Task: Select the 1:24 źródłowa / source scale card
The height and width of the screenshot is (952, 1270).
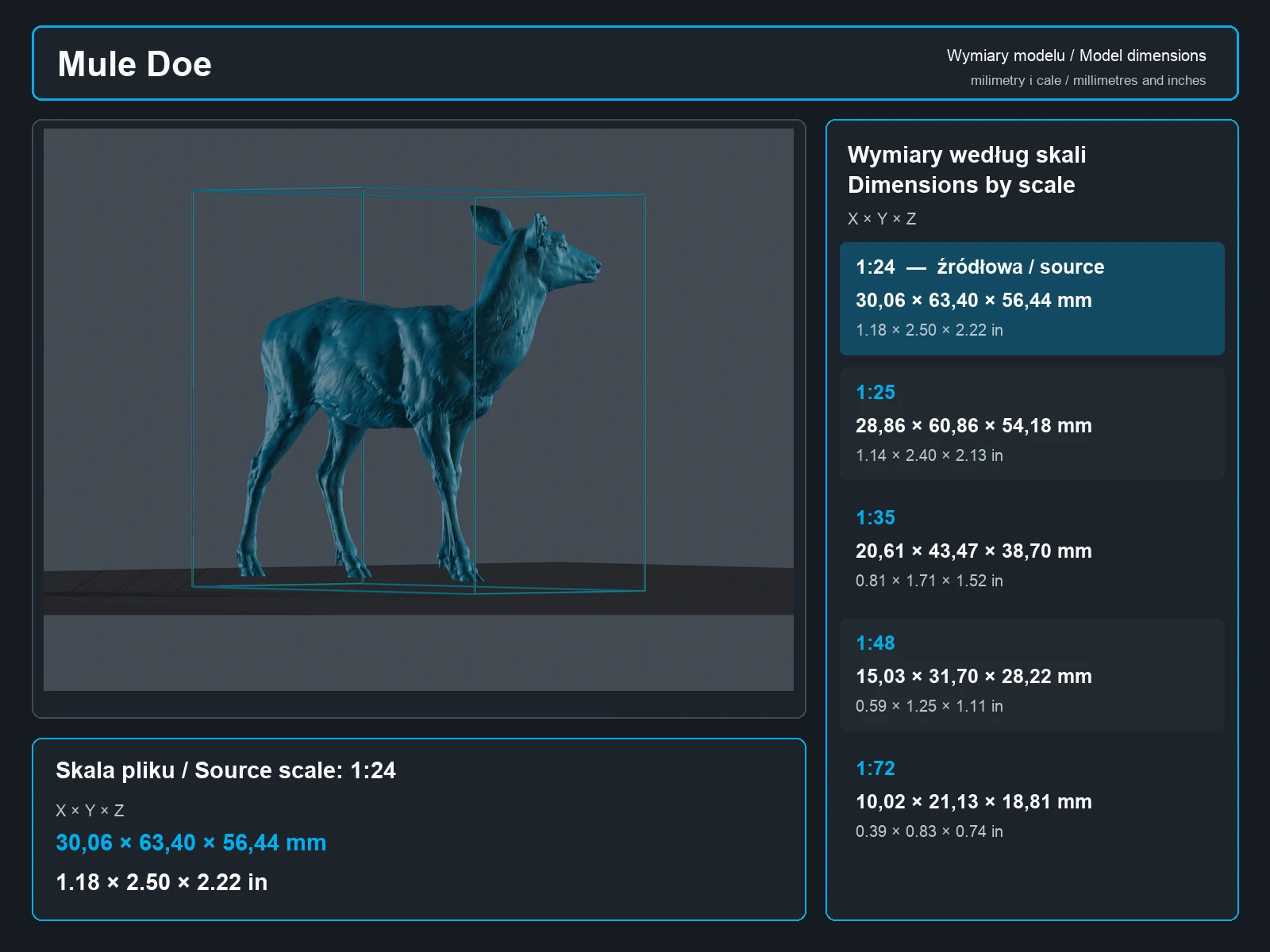Action: 1032,298
